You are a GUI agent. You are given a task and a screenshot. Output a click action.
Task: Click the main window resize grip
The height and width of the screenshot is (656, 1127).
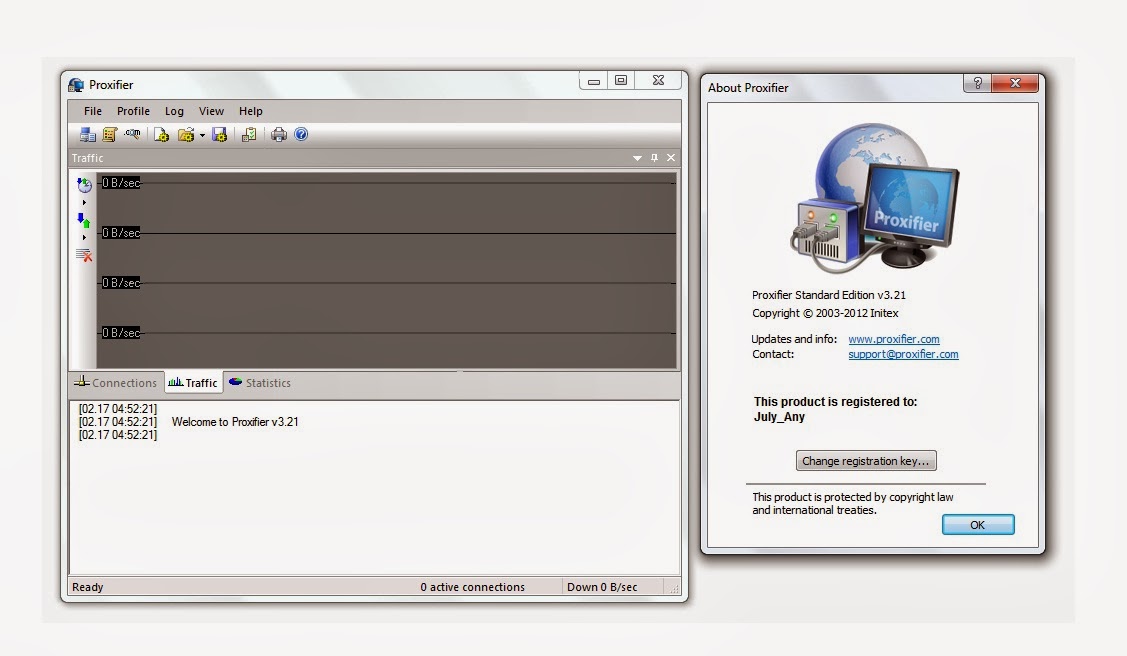[x=674, y=588]
